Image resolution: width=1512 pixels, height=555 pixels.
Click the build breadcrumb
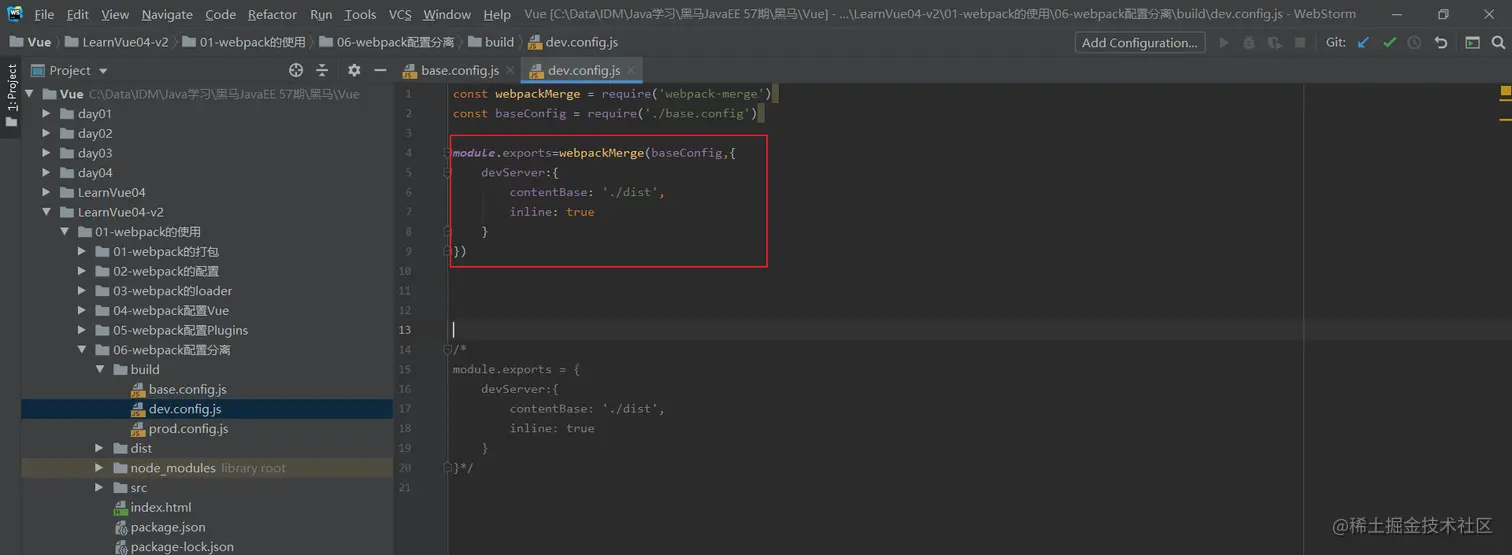coord(490,42)
